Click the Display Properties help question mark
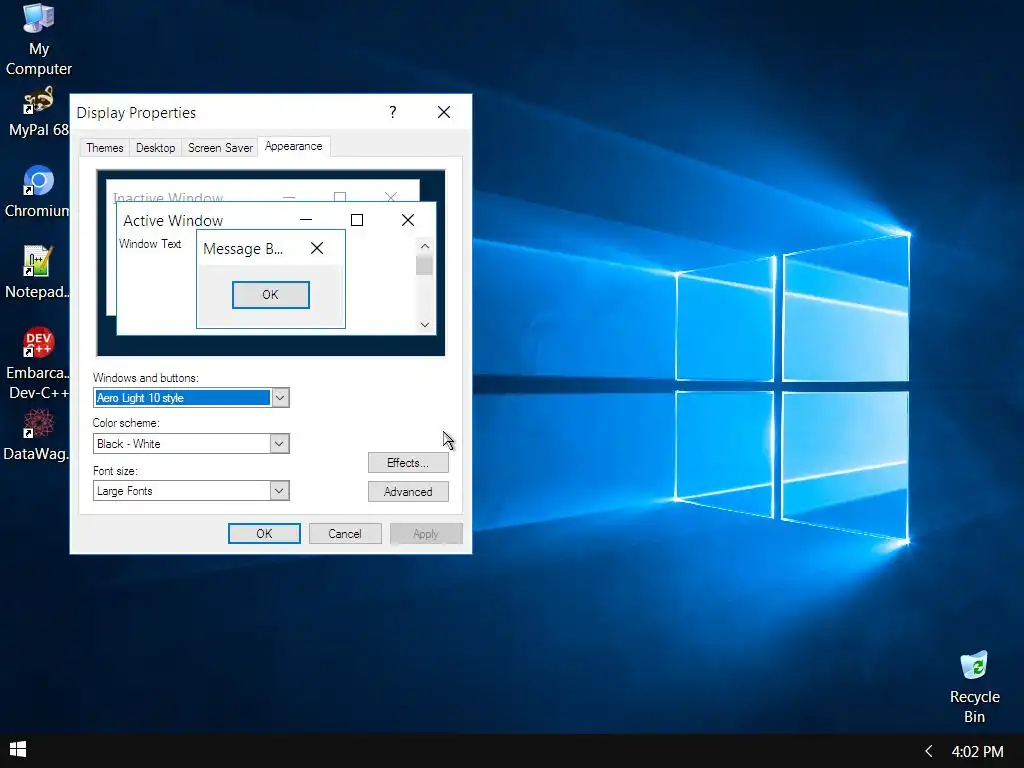This screenshot has height=768, width=1024. click(392, 112)
